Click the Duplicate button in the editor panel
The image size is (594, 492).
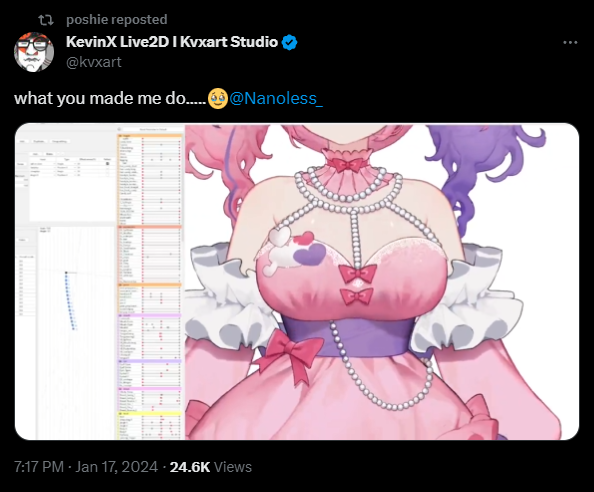(x=39, y=141)
